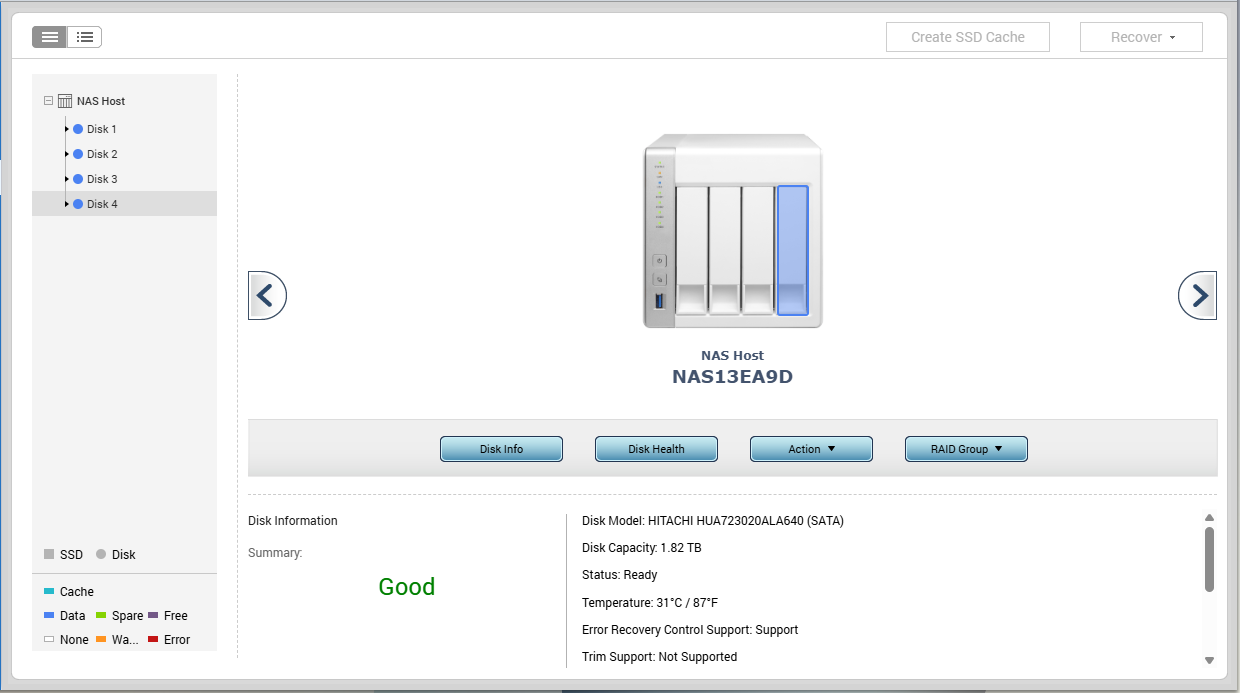
Task: Click the Disk Information heading
Action: click(293, 521)
